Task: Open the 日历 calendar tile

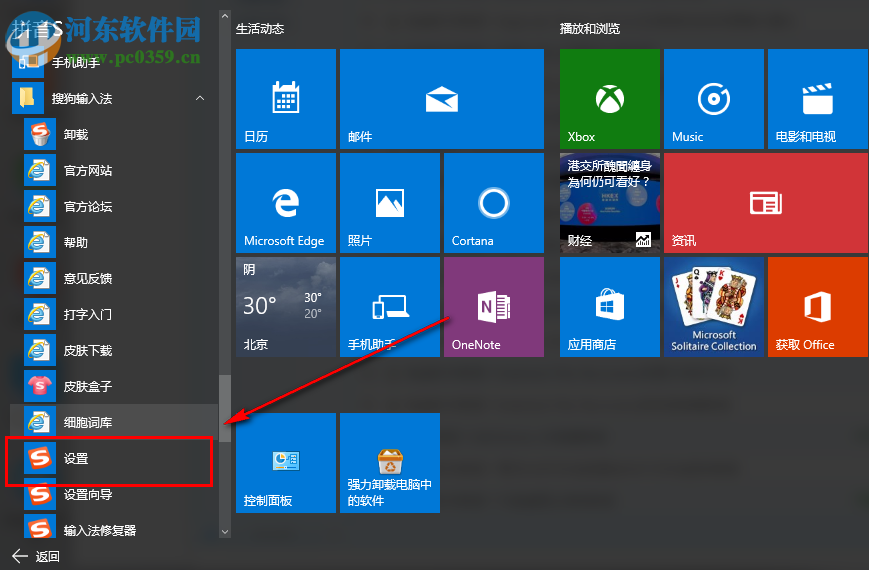Action: 286,99
